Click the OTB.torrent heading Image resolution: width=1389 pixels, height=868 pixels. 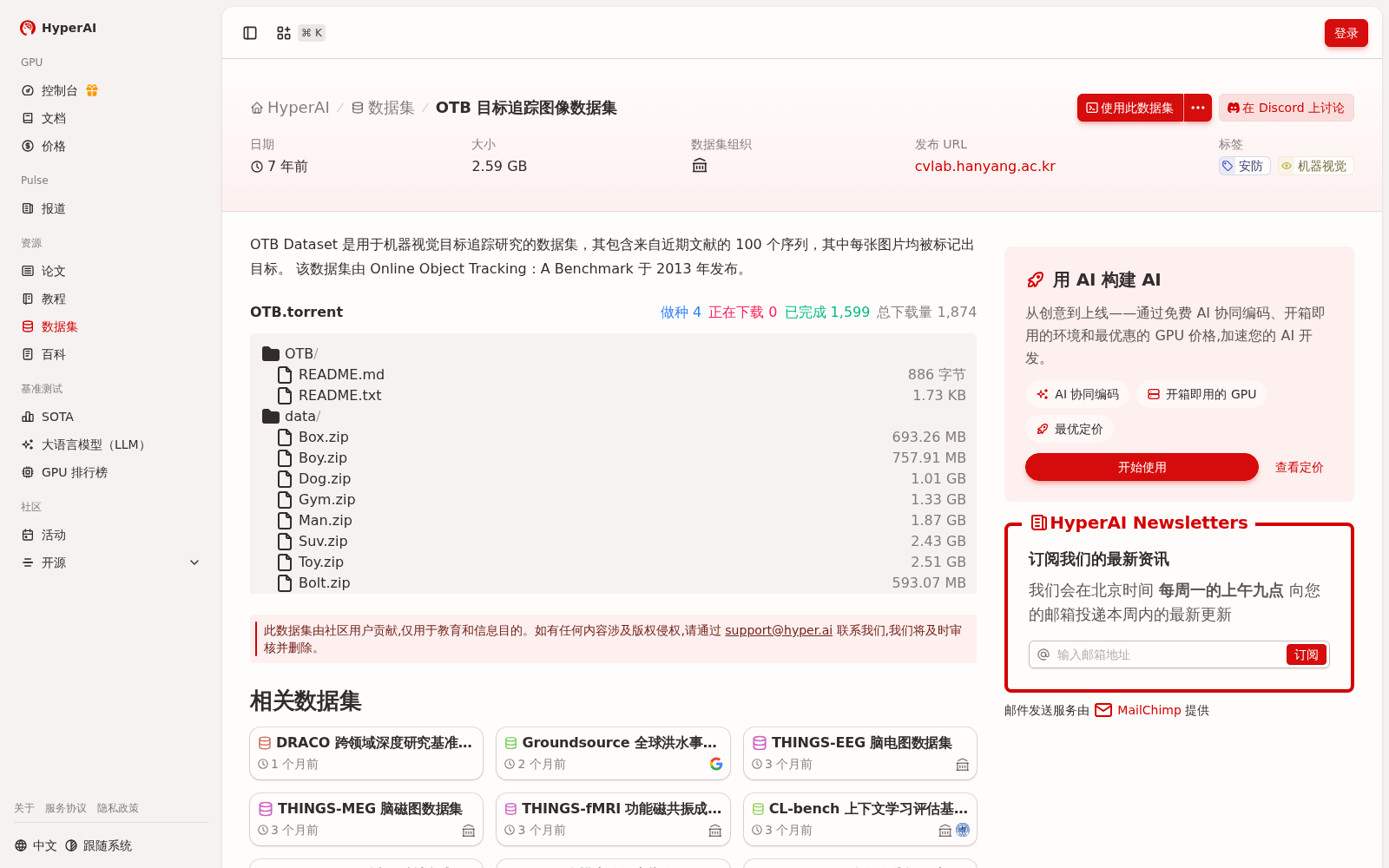click(297, 312)
